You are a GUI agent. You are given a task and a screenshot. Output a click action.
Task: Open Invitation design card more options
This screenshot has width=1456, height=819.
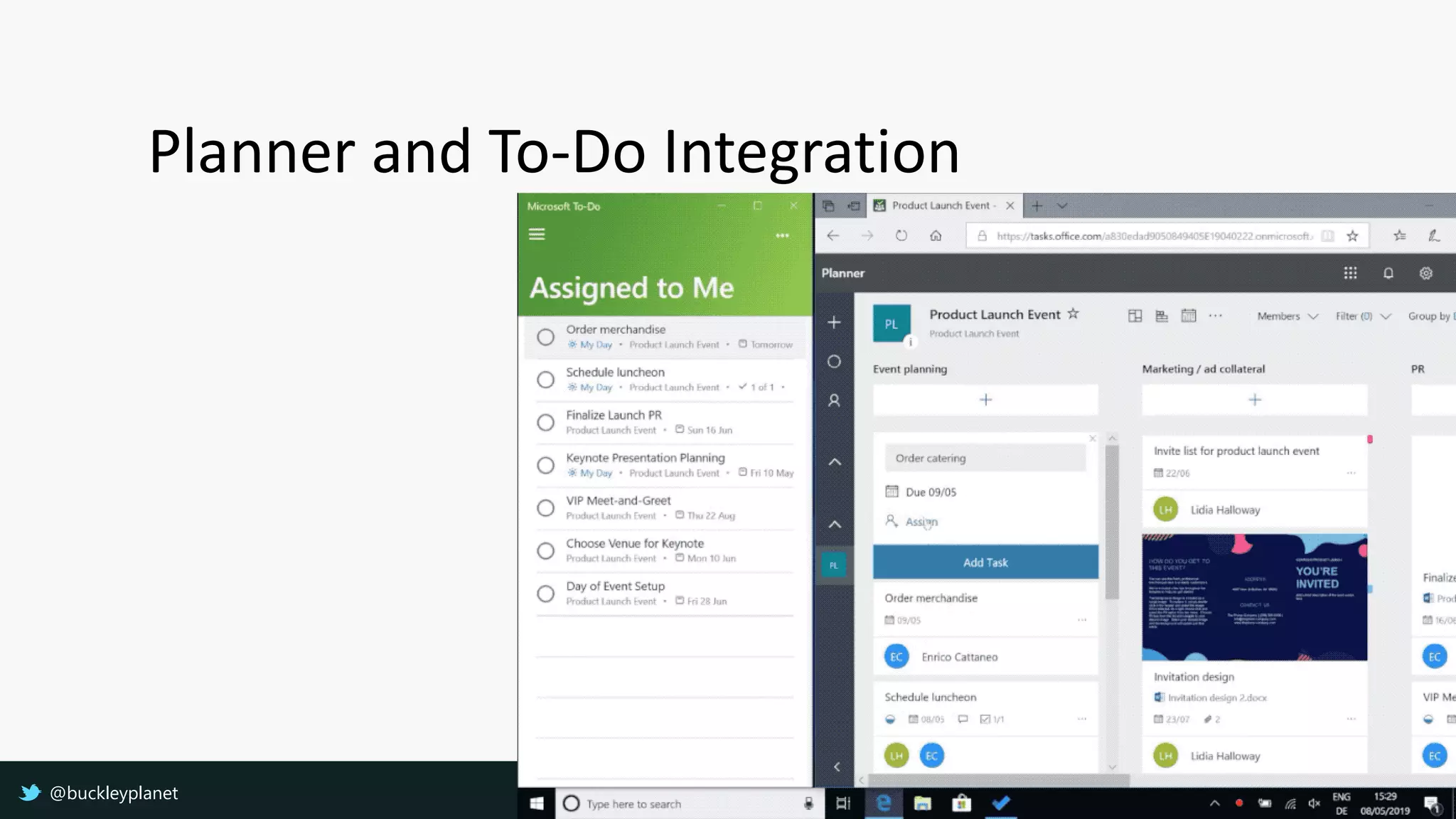tap(1351, 719)
